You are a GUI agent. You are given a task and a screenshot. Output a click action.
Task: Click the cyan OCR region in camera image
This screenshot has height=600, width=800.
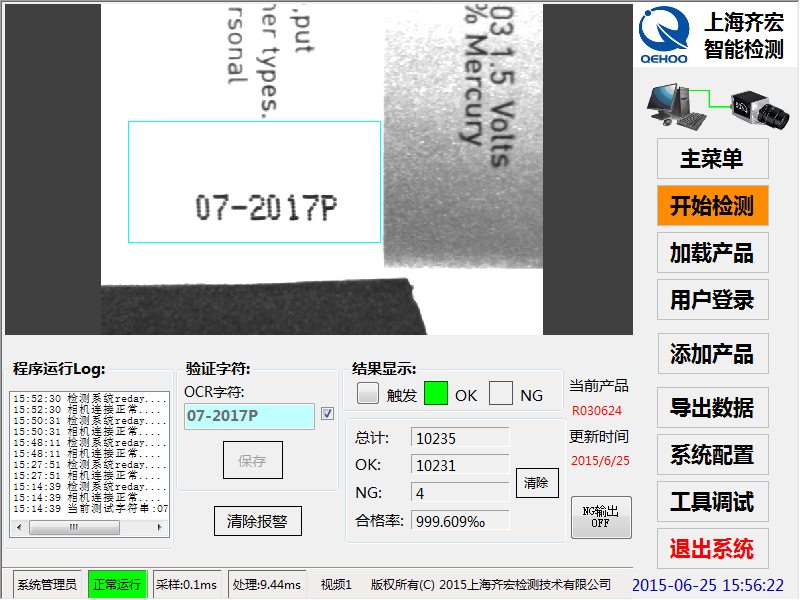click(x=254, y=182)
